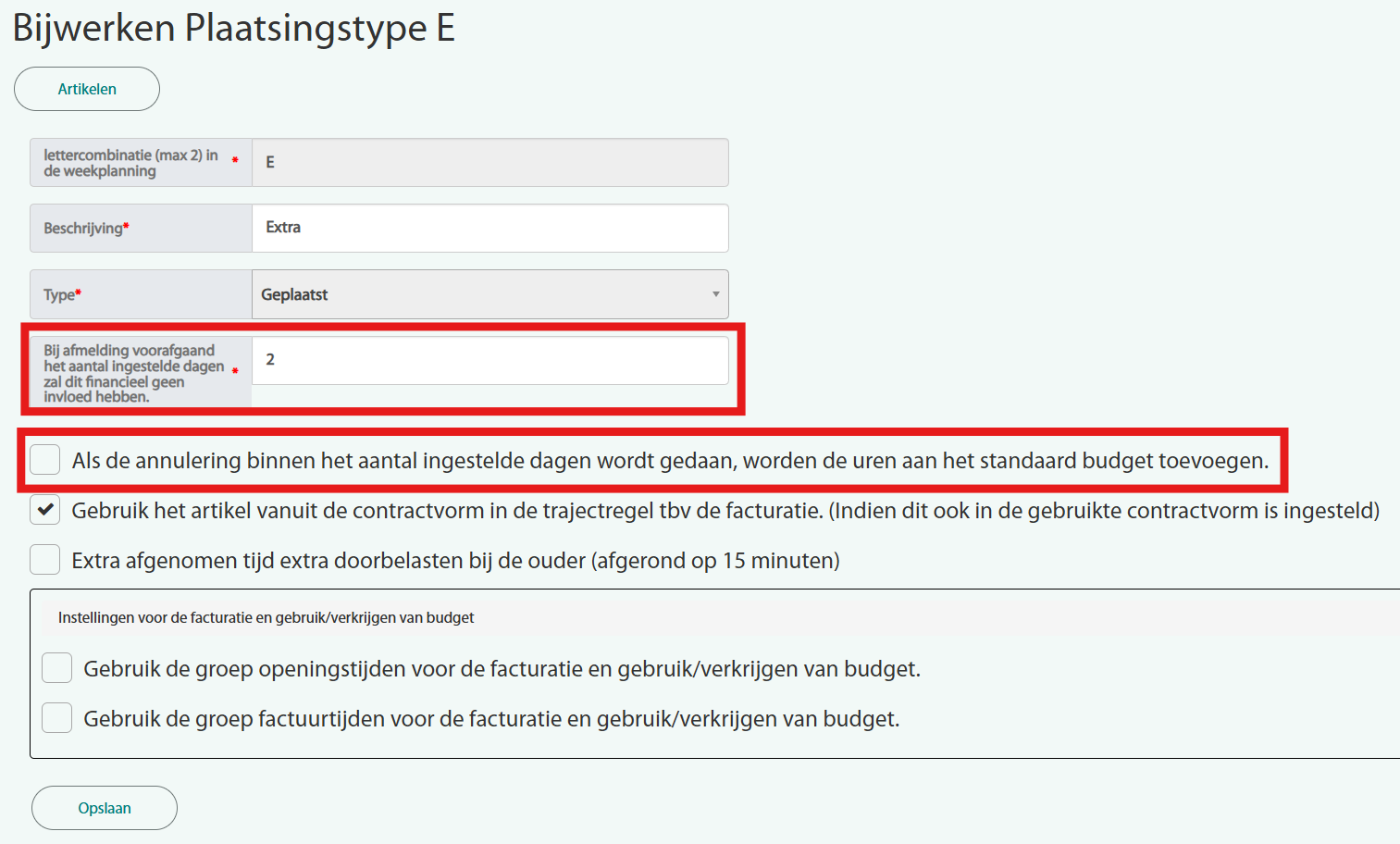Uncheck 'Gebruik het artikel vanuit de contractvorm'
The width and height of the screenshot is (1400, 844).
(44, 510)
